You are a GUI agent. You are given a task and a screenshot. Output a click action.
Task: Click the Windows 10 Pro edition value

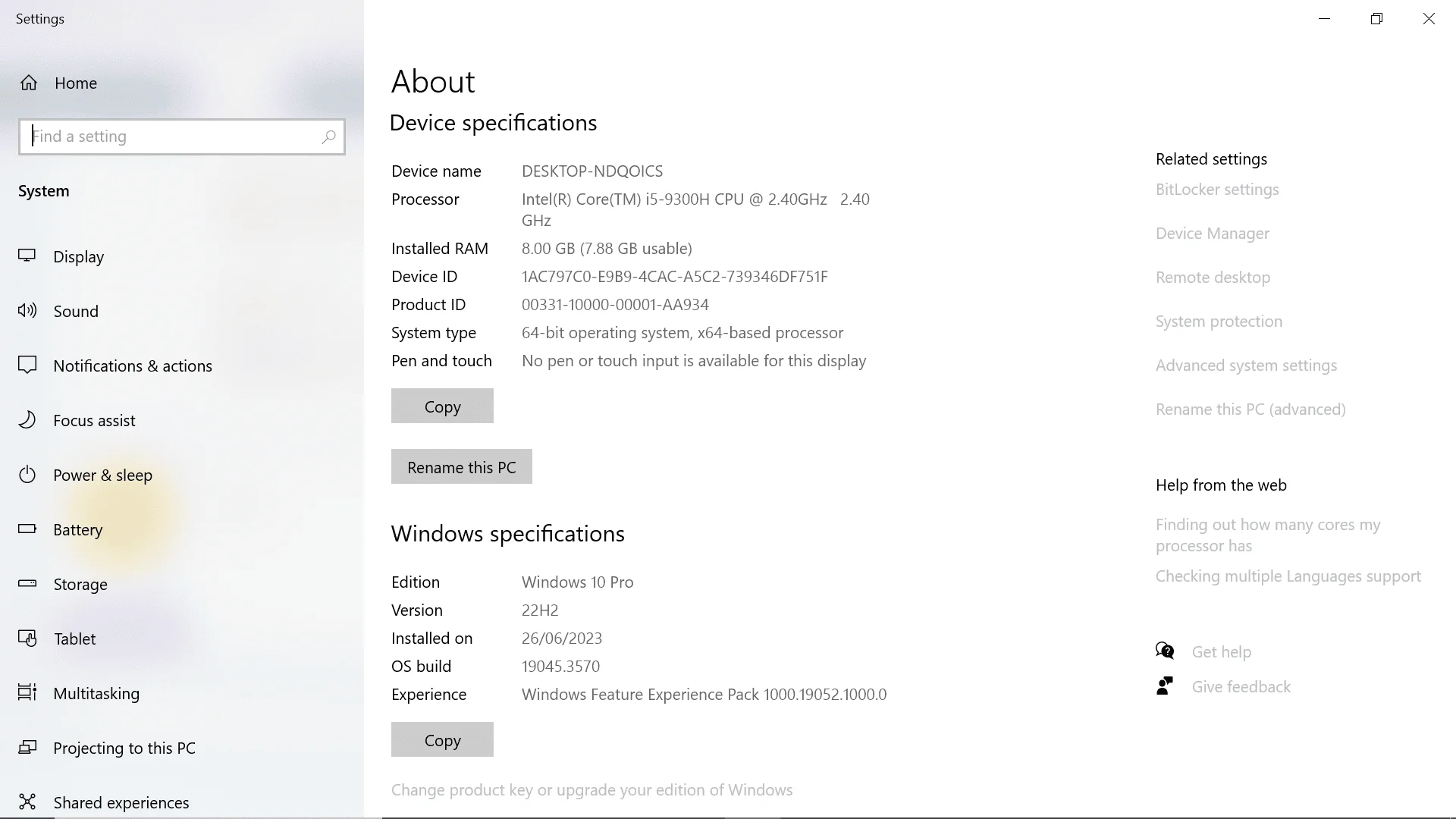coord(577,582)
